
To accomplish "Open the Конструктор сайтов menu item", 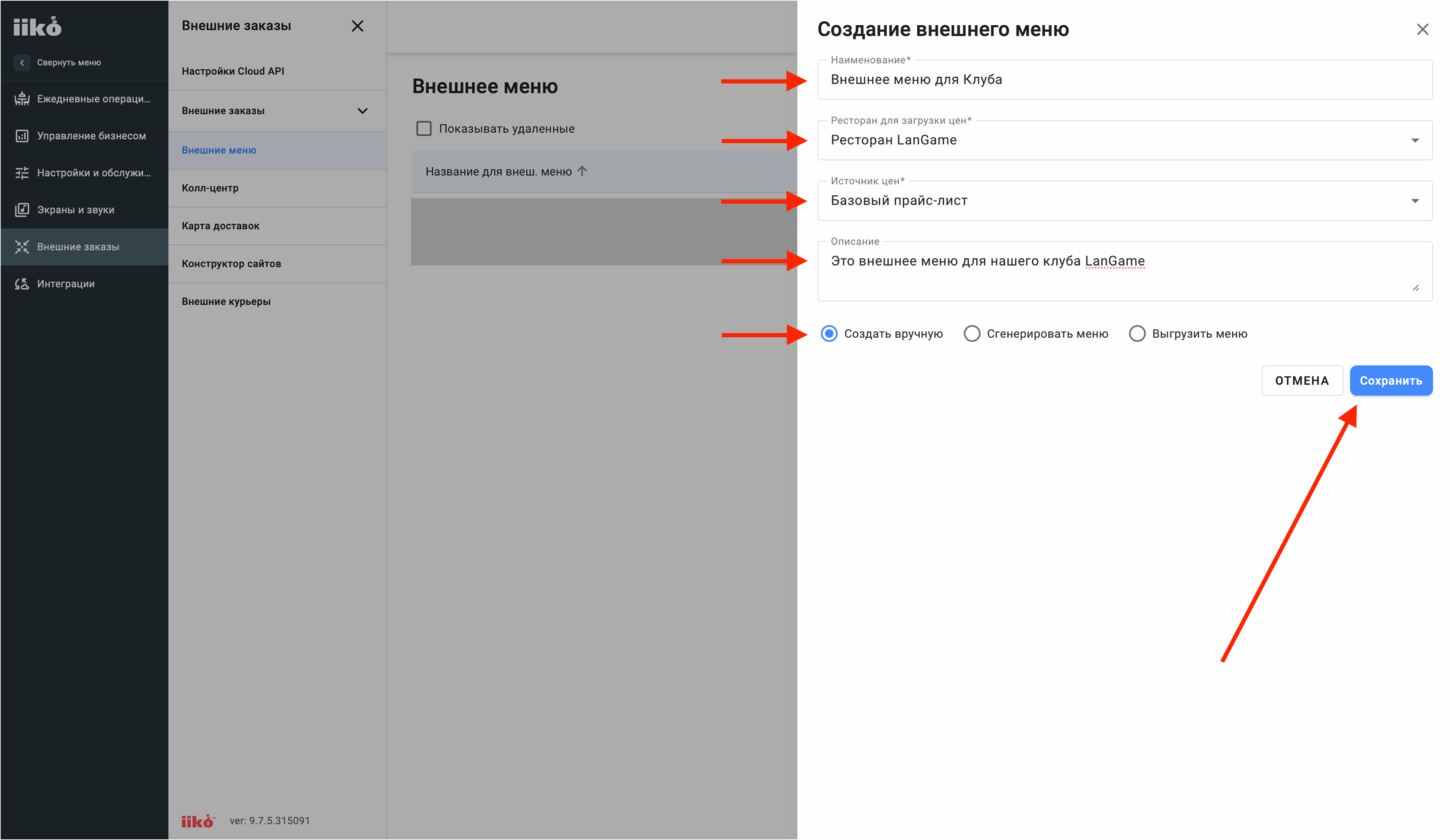I will (277, 264).
